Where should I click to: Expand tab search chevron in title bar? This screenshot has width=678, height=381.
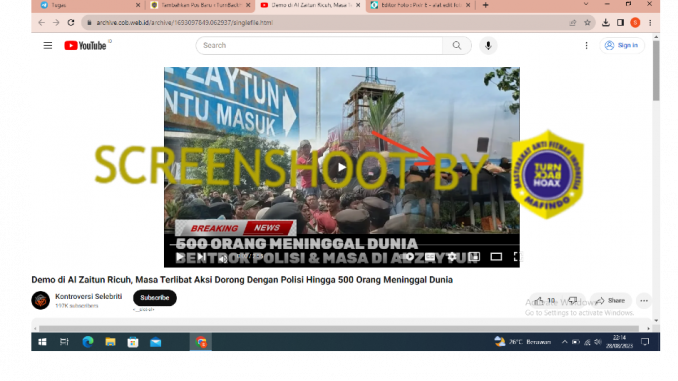pos(586,4)
